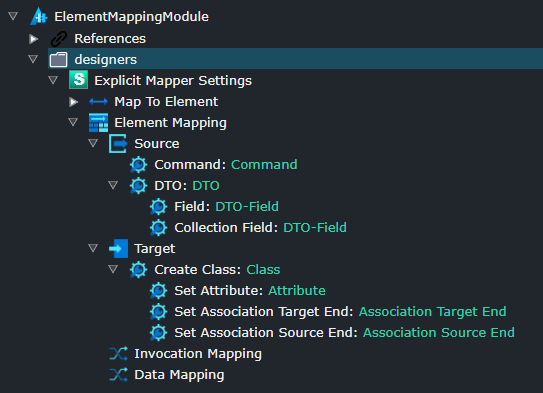Expand the Map To Element node

73,102
